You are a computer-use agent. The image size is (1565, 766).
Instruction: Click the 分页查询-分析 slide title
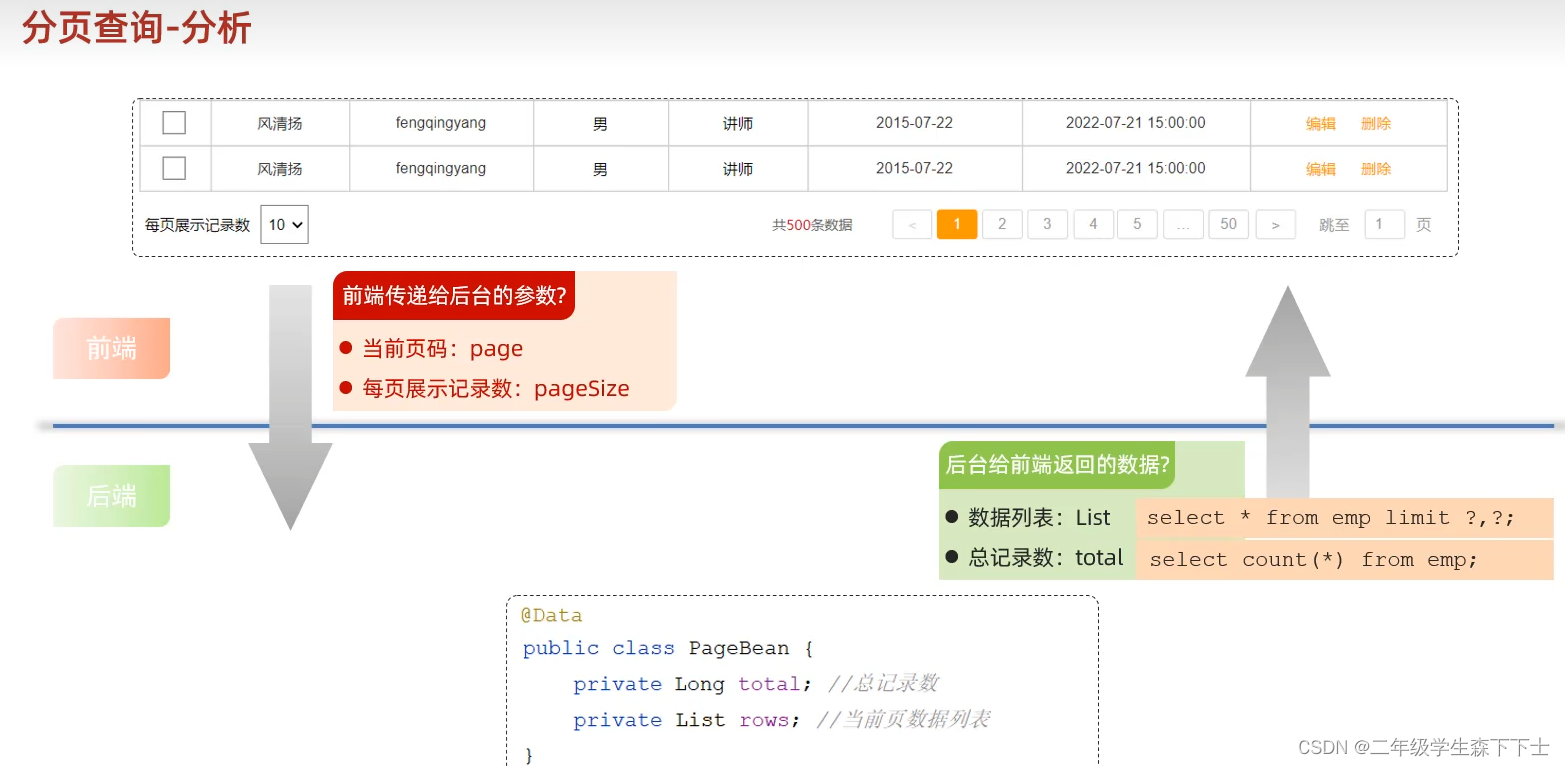(x=136, y=28)
